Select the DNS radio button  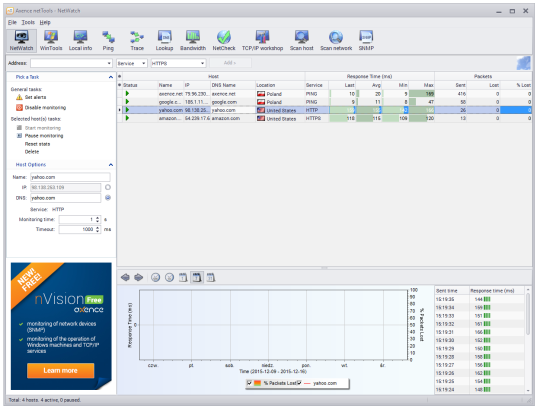[108, 198]
